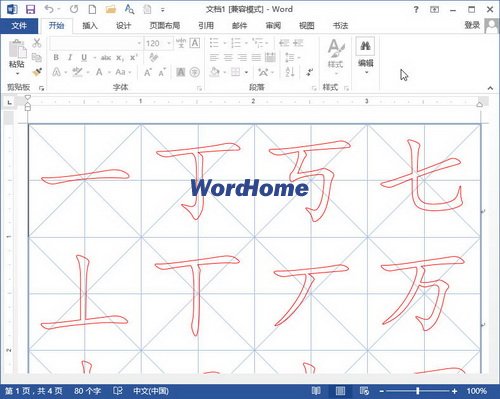The image size is (500, 399).
Task: Switch to the Calligraphy (书法) tab
Action: point(340,26)
